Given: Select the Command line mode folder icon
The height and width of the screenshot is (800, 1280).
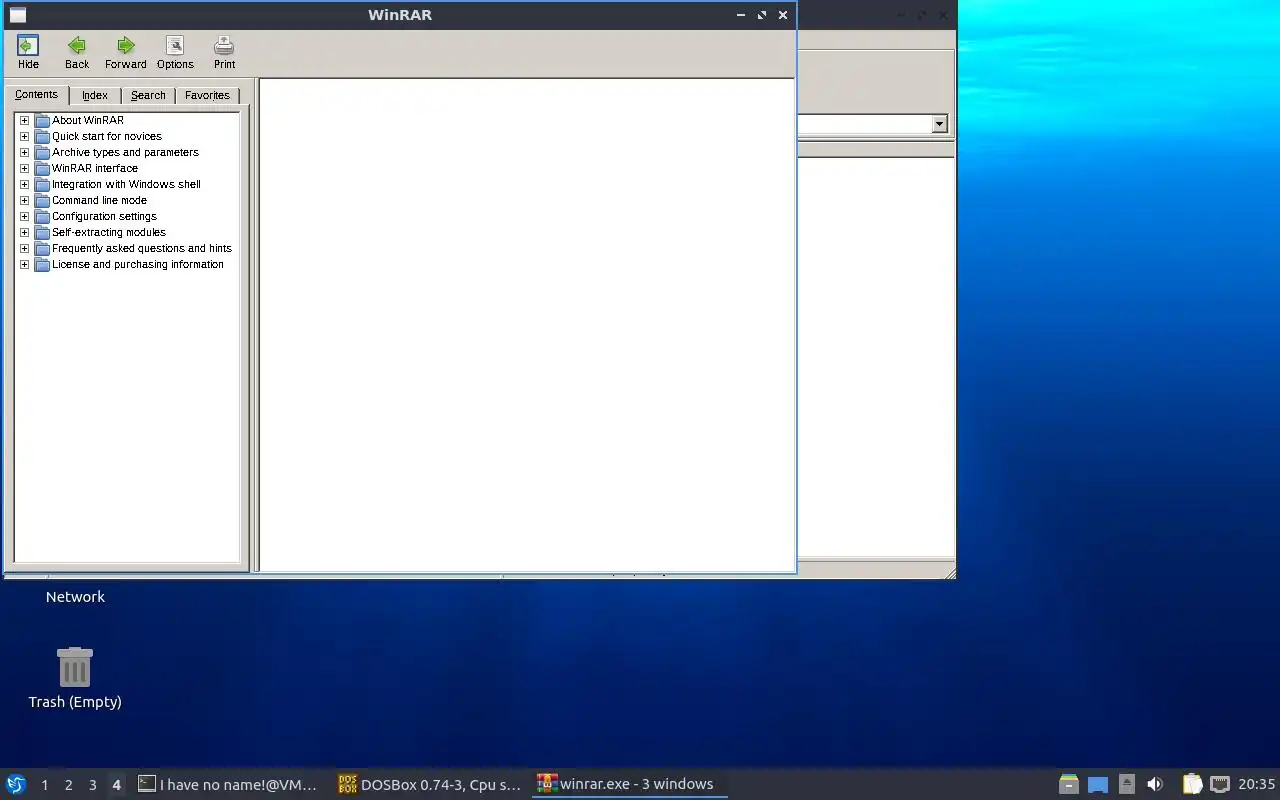Looking at the screenshot, I should click(42, 200).
